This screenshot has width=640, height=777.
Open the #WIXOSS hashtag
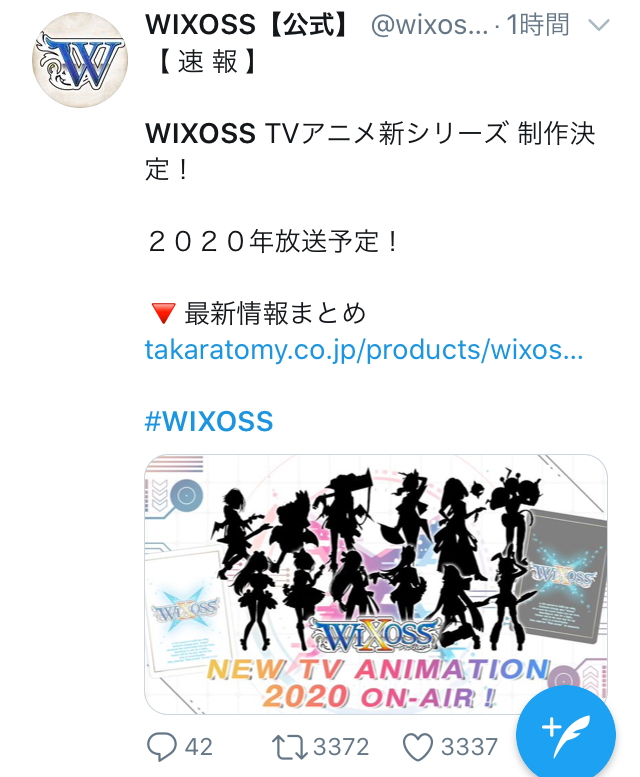(209, 422)
